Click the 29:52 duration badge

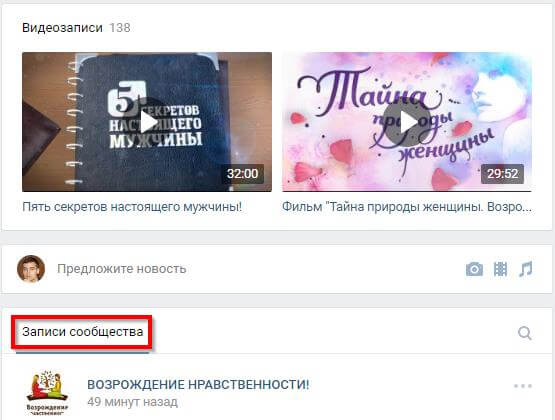point(502,174)
